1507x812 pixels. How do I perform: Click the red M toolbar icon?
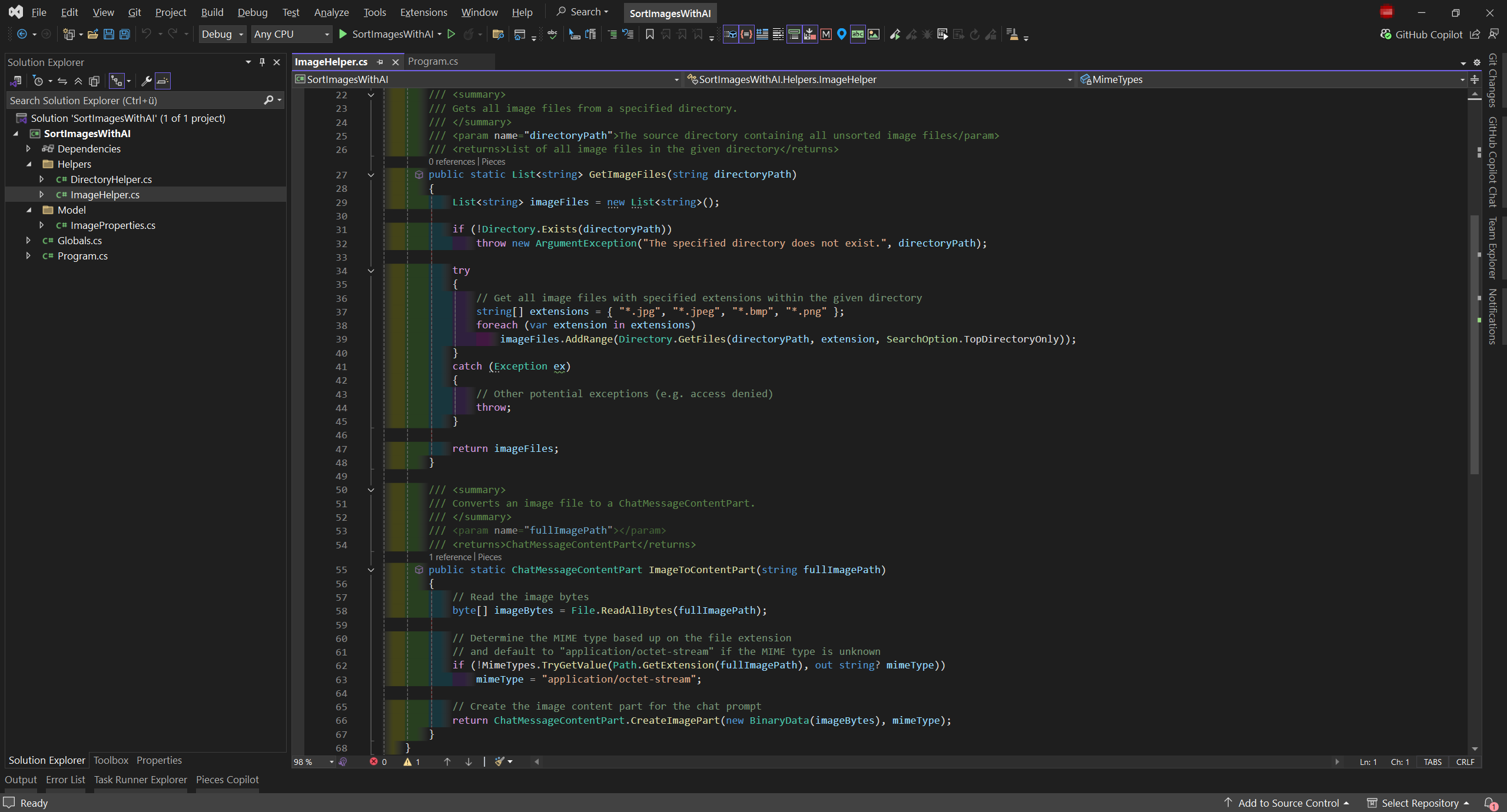(x=826, y=34)
